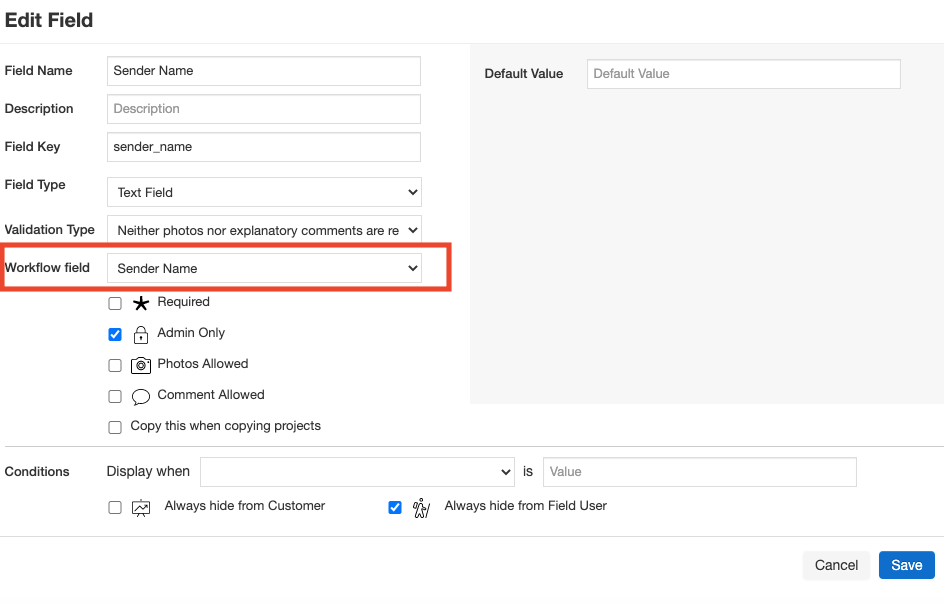Click the camera icon beside Photos Allowed
Image resolution: width=944 pixels, height=605 pixels.
(140, 364)
